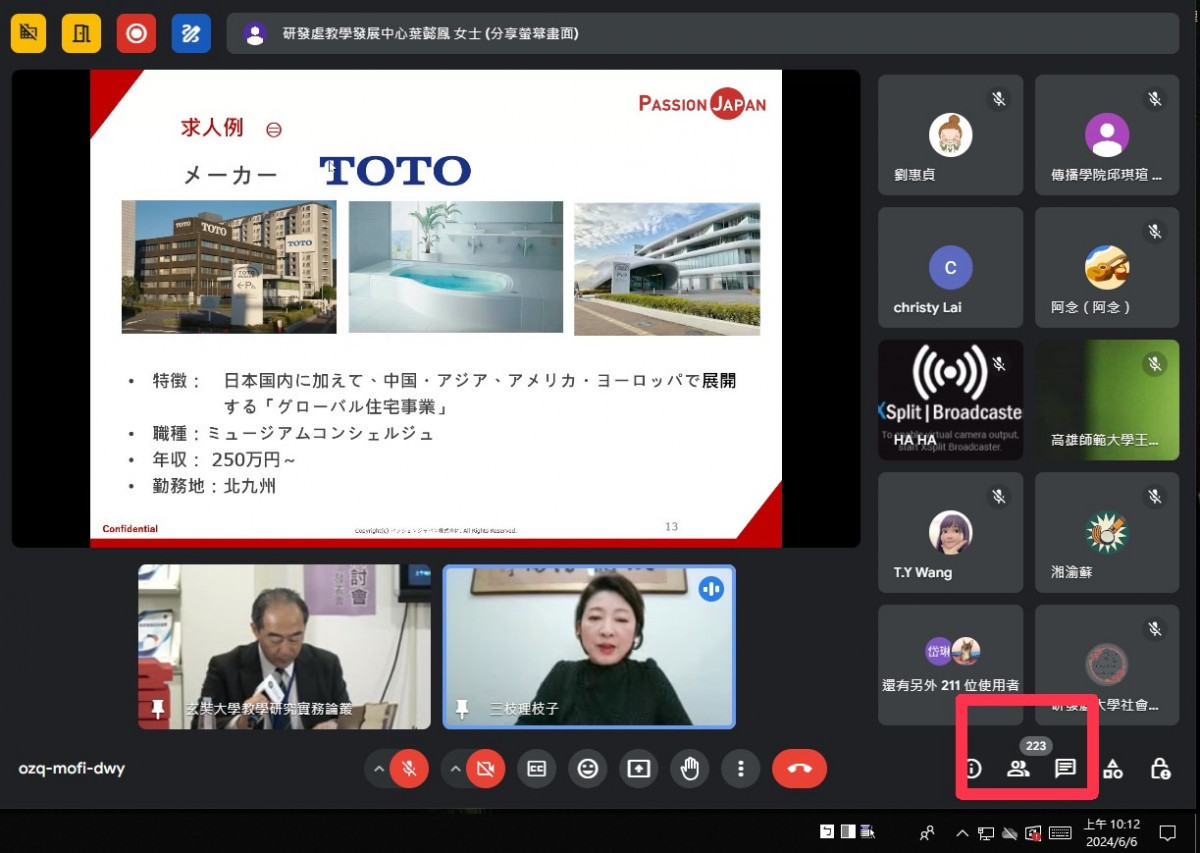The height and width of the screenshot is (853, 1200).
Task: Unpin the 三枝理枝子 video tile
Action: (462, 708)
